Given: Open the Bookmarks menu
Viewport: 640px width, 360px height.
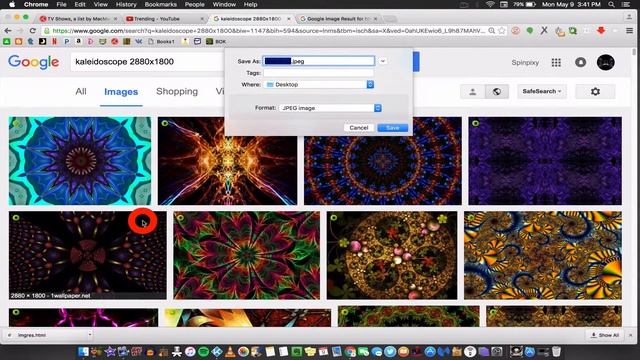Looking at the screenshot, I should pyautogui.click(x=160, y=4).
